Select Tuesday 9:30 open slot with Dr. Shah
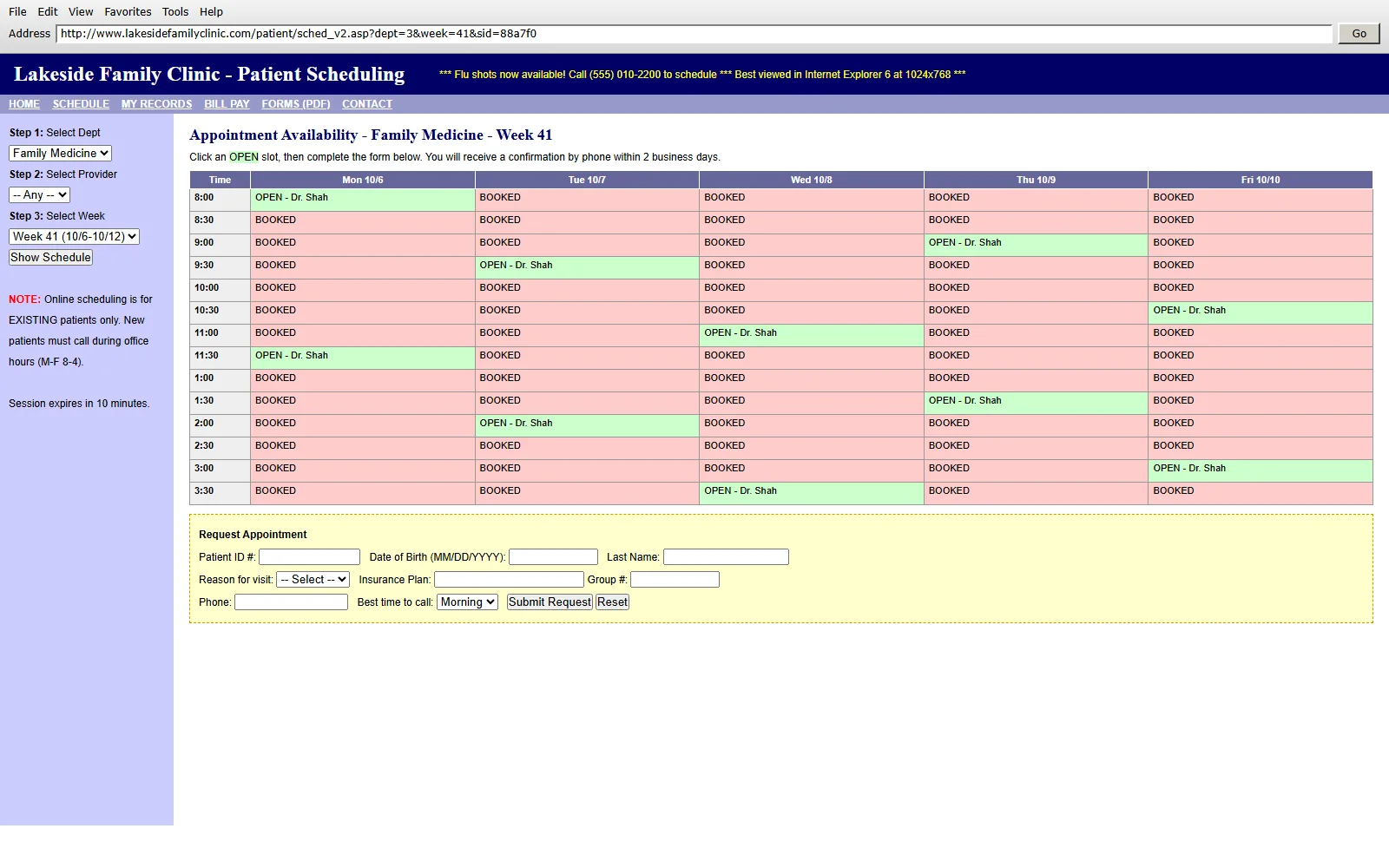 click(x=587, y=267)
